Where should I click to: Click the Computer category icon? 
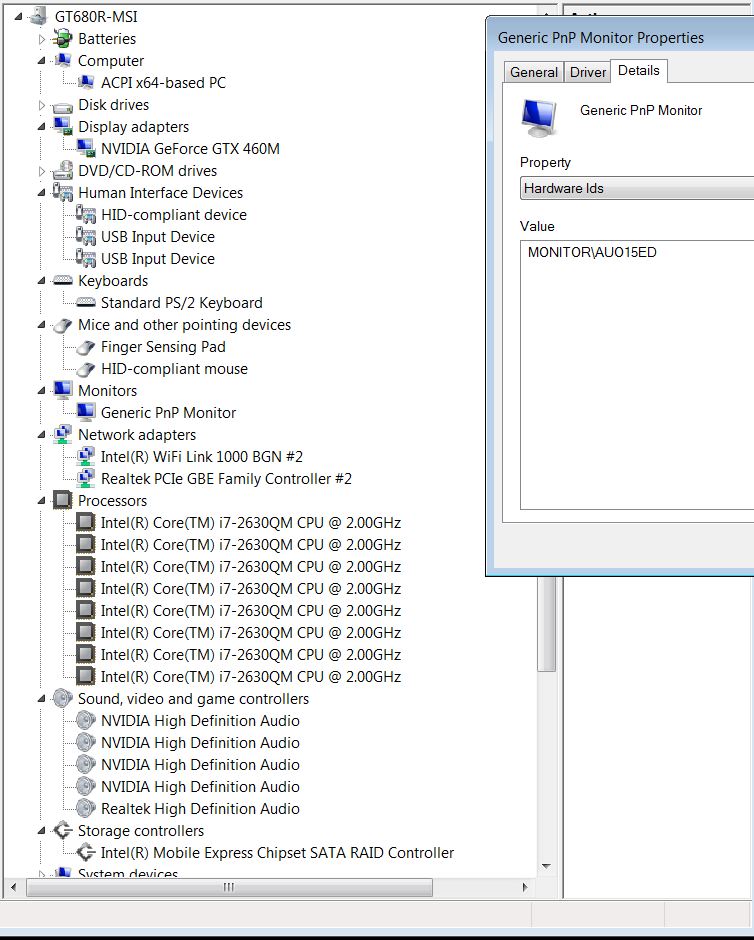click(62, 61)
